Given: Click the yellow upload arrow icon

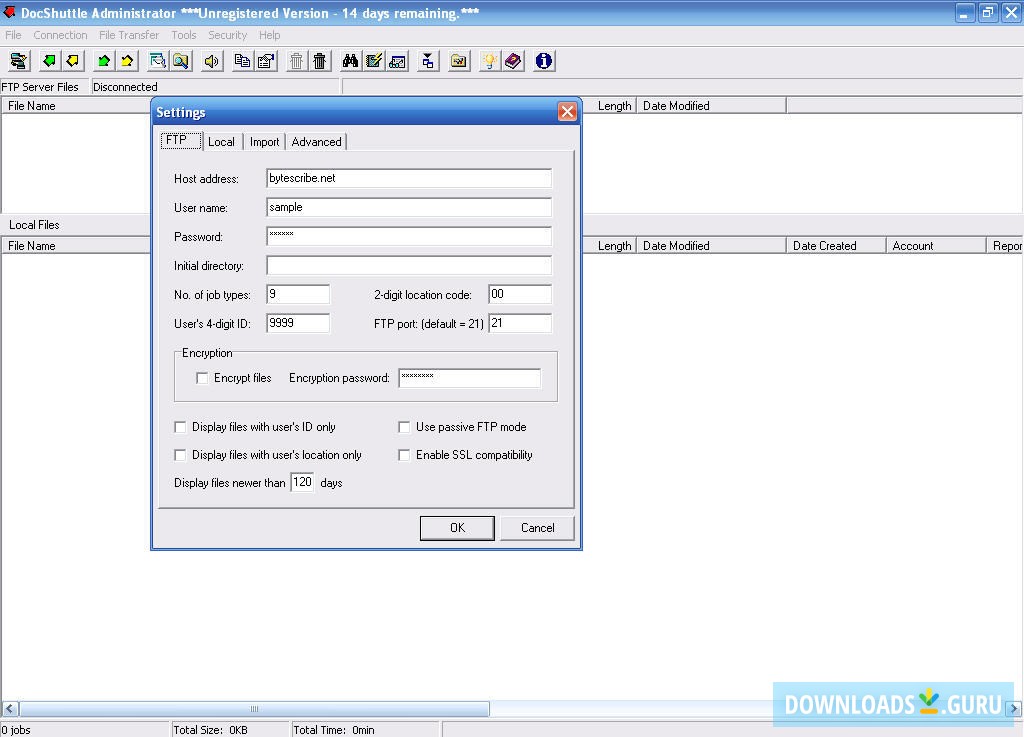Looking at the screenshot, I should (x=127, y=61).
